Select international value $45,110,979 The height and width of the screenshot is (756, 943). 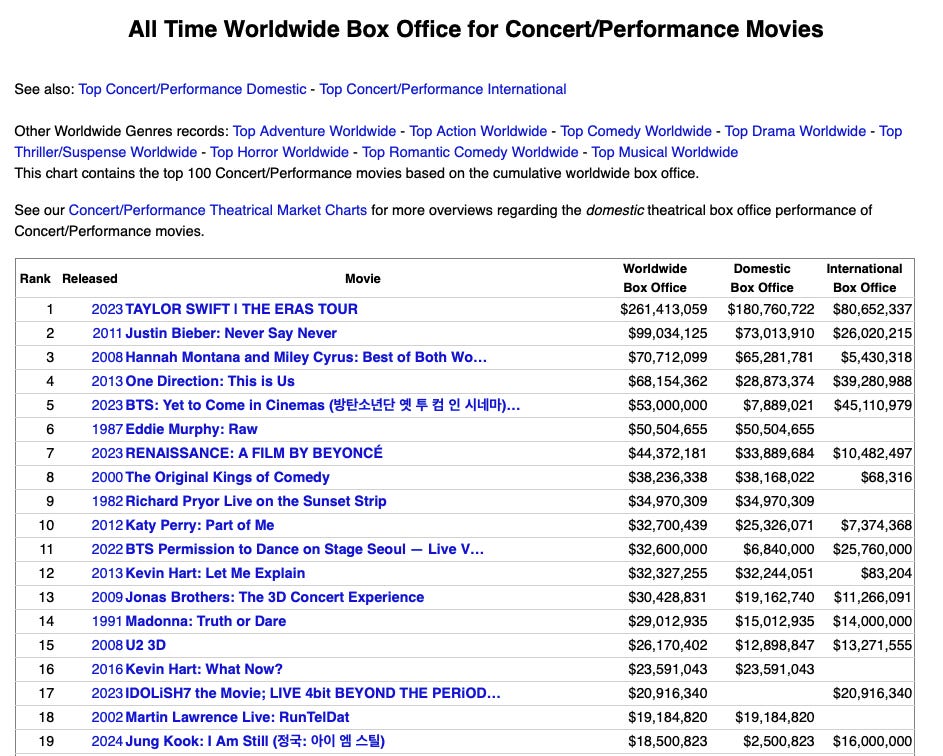coord(873,405)
